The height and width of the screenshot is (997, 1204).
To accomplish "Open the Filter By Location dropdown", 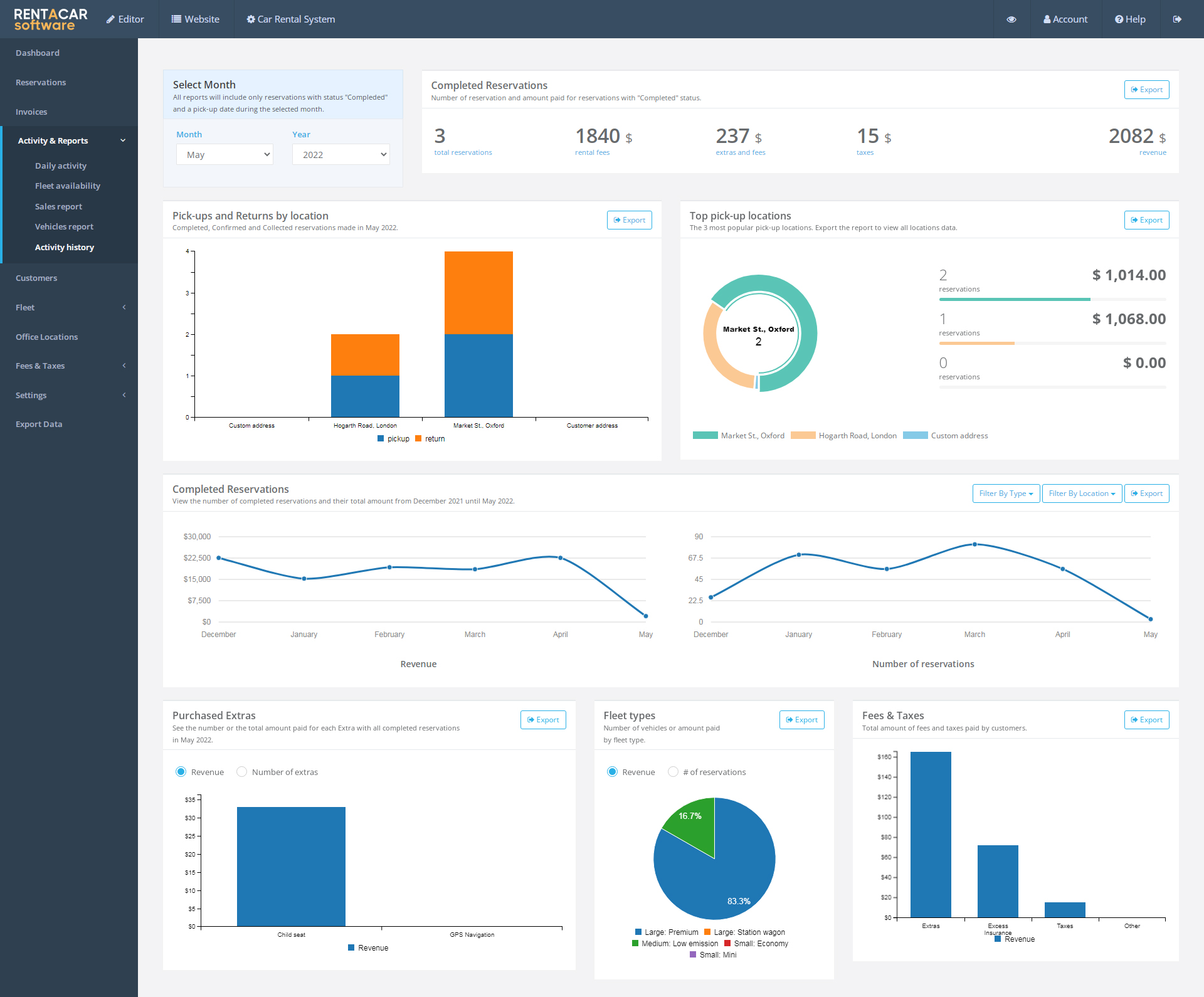I will (1082, 493).
